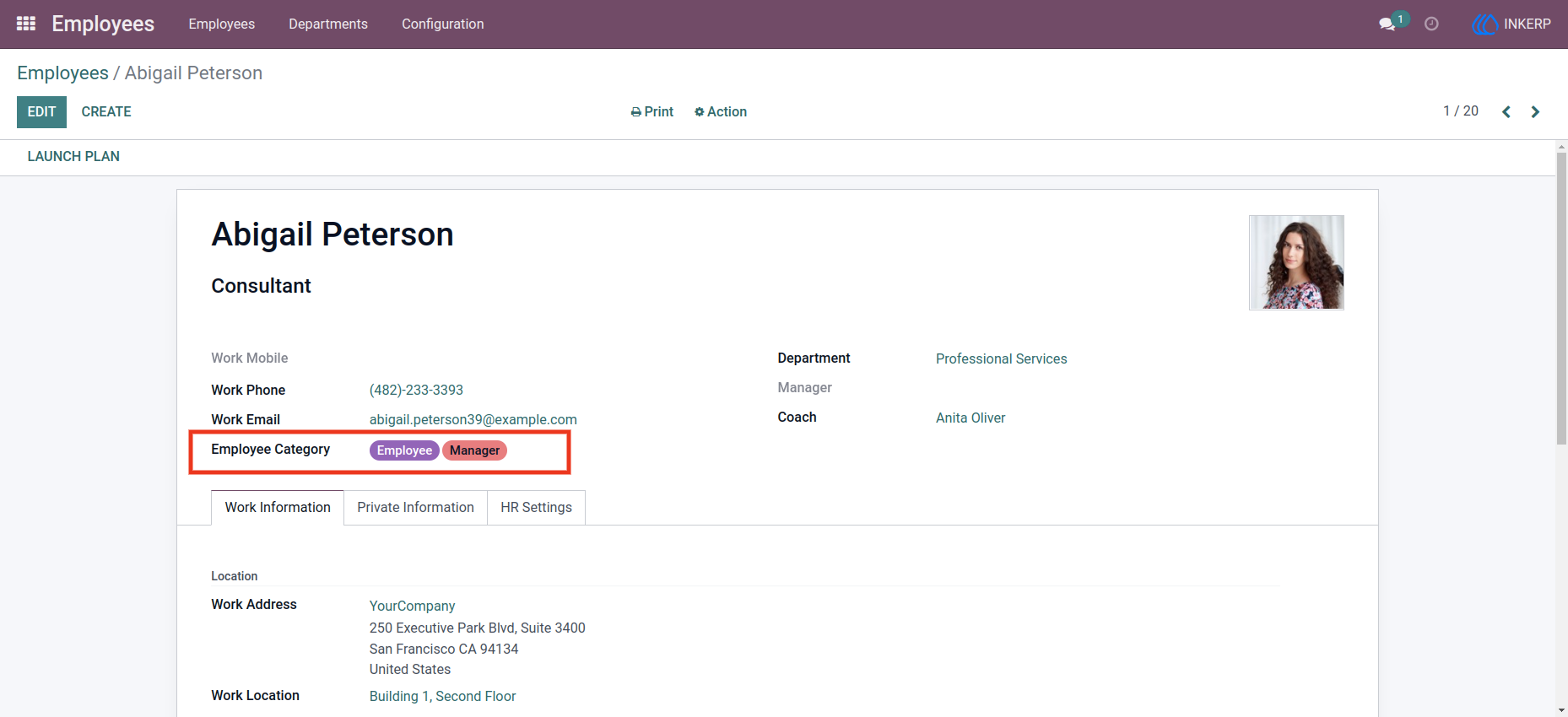Open the Configuration menu

coord(443,24)
